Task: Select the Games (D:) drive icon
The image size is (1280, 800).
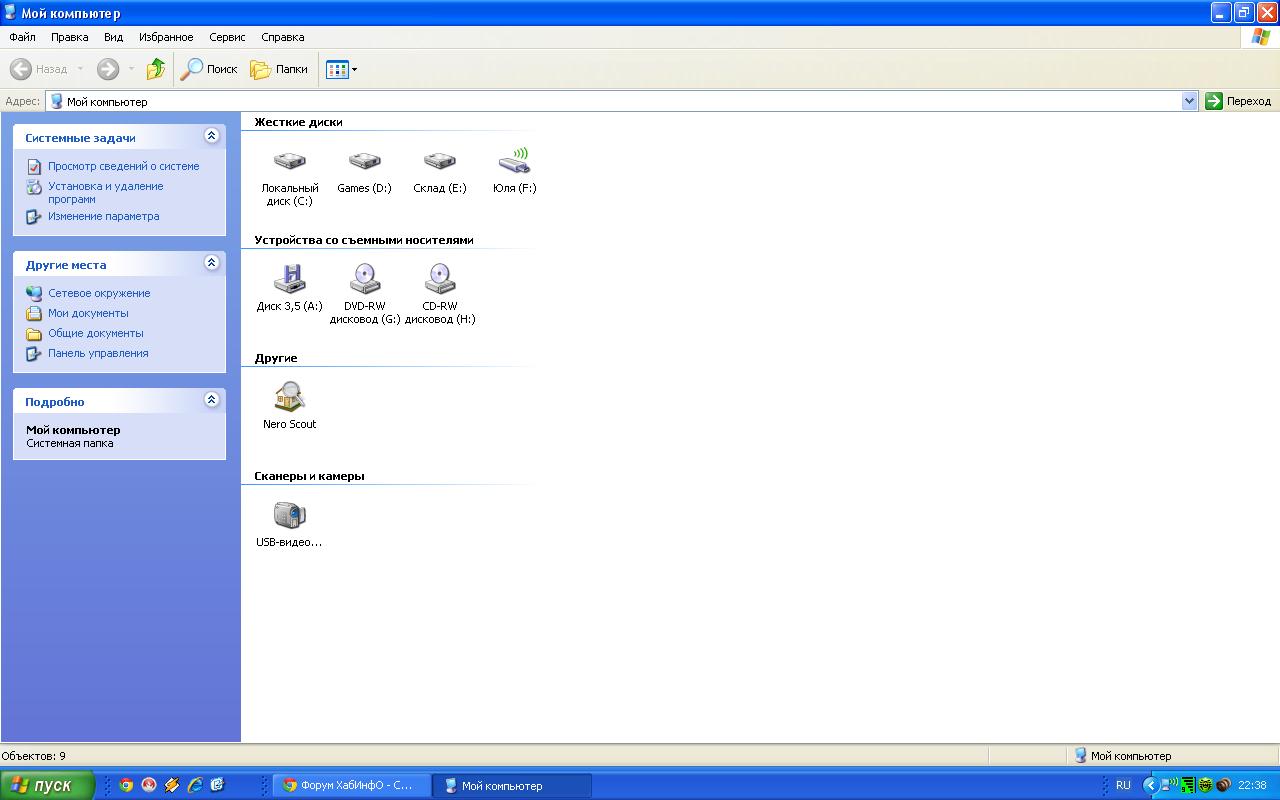Action: tap(364, 162)
